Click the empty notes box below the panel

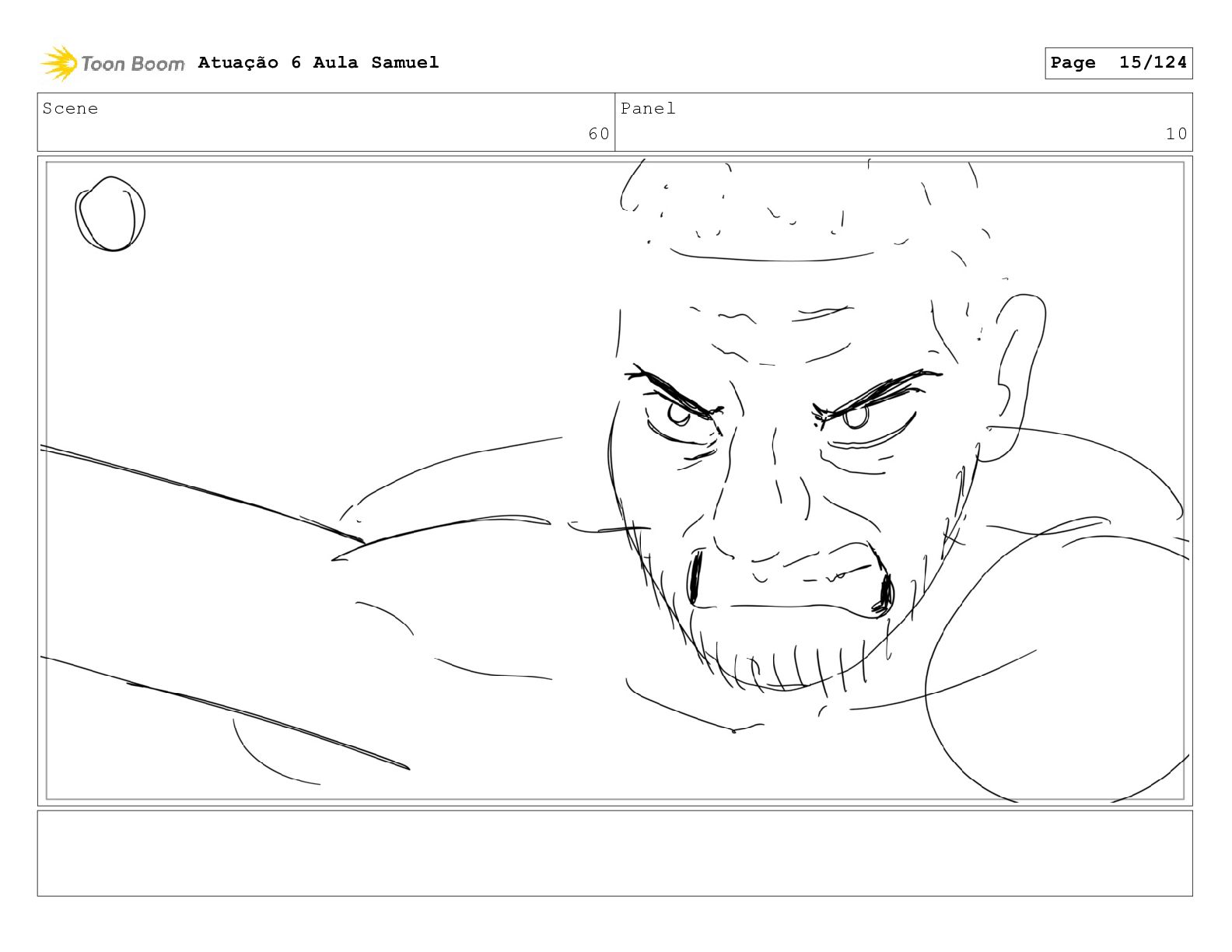[x=614, y=853]
